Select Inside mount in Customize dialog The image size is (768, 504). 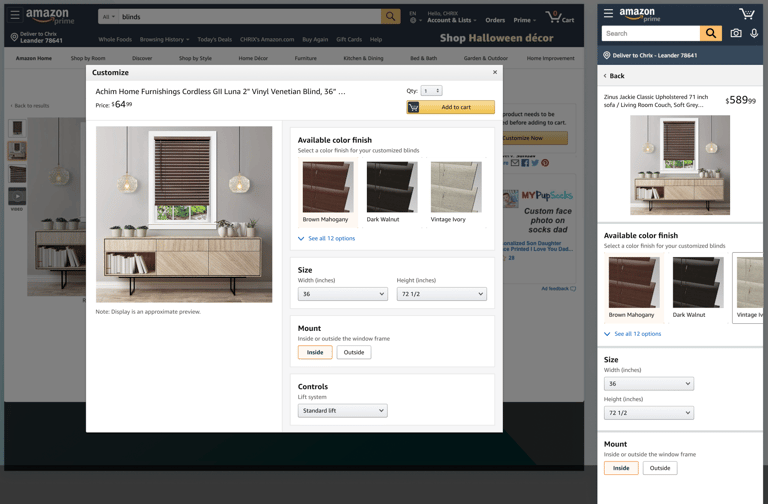click(x=315, y=352)
